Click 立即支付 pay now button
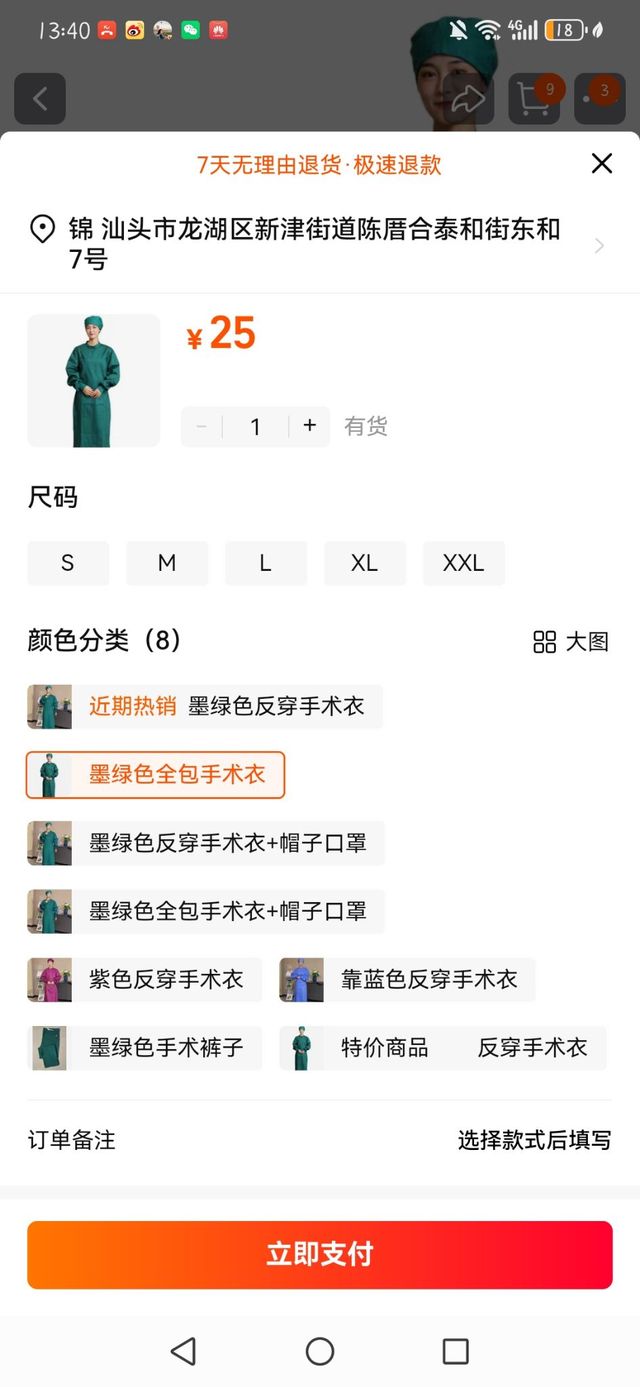 (x=320, y=1255)
